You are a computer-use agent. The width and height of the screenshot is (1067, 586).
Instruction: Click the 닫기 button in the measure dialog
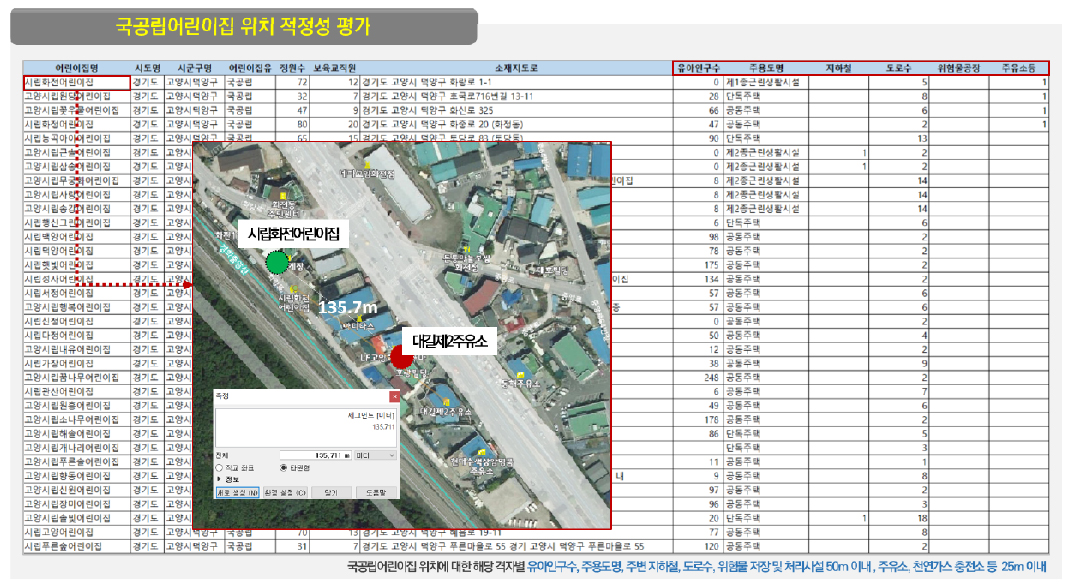tap(331, 492)
